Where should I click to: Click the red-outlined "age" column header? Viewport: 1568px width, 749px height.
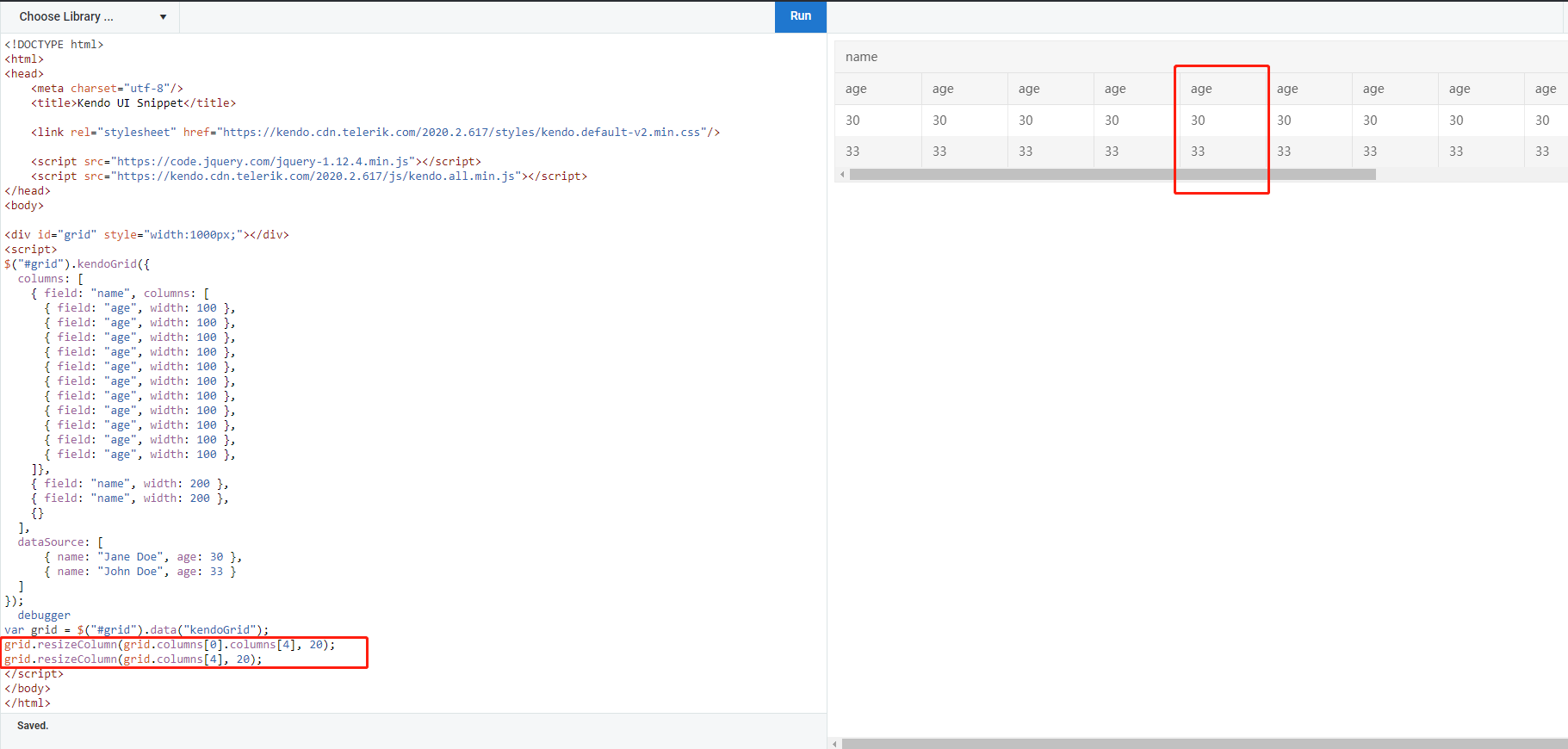point(1201,89)
